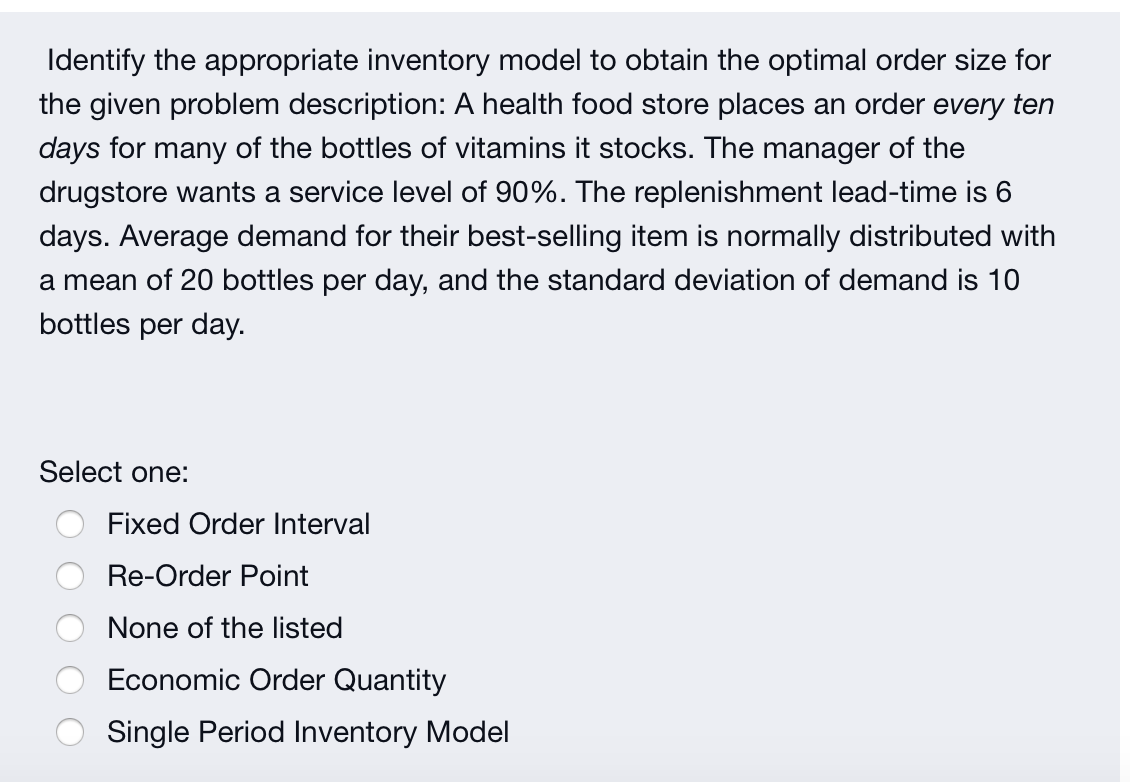The height and width of the screenshot is (782, 1130).
Task: Select the Re-Order Point radio button
Action: tap(70, 575)
